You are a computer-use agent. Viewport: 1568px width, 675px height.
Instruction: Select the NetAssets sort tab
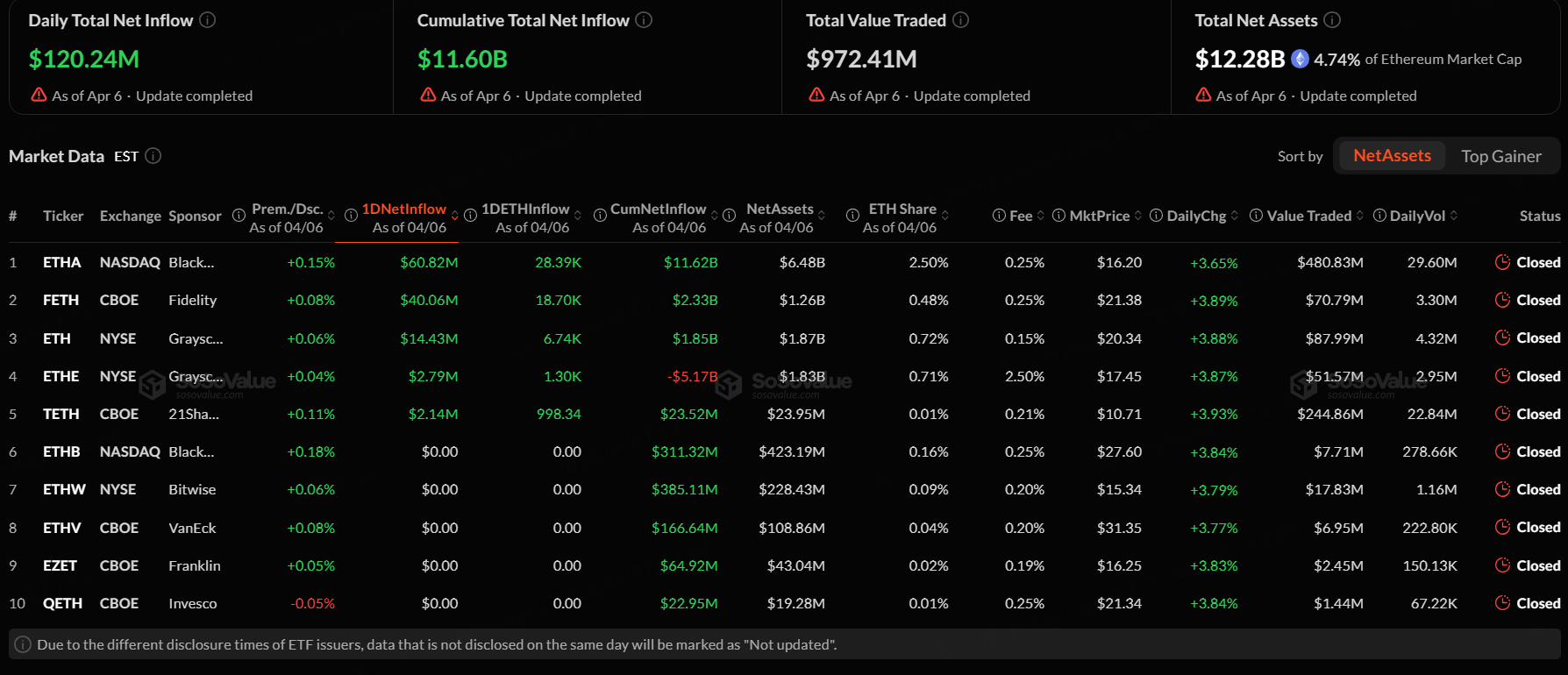click(x=1392, y=156)
